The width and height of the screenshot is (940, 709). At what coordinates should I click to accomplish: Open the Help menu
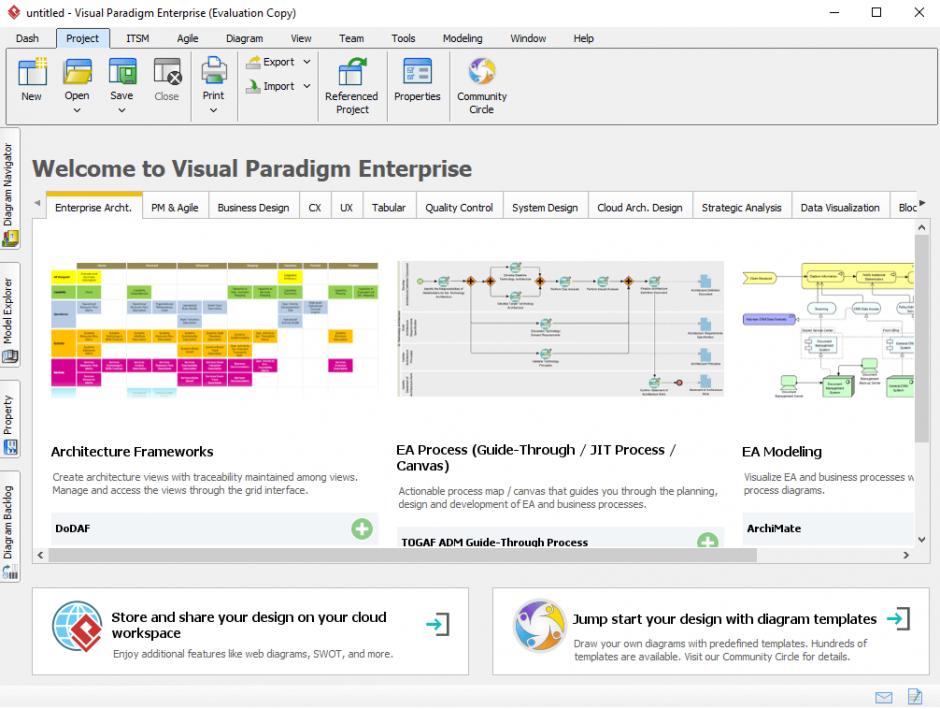(x=583, y=38)
